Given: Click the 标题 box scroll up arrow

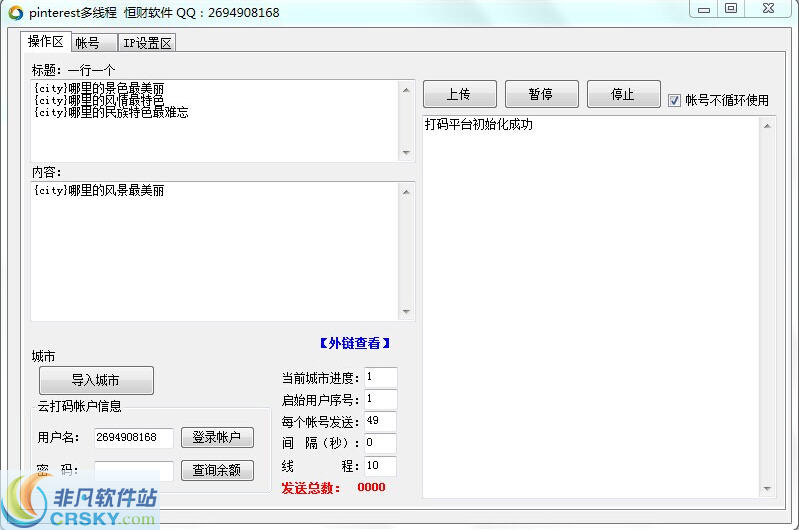Looking at the screenshot, I should [x=406, y=90].
